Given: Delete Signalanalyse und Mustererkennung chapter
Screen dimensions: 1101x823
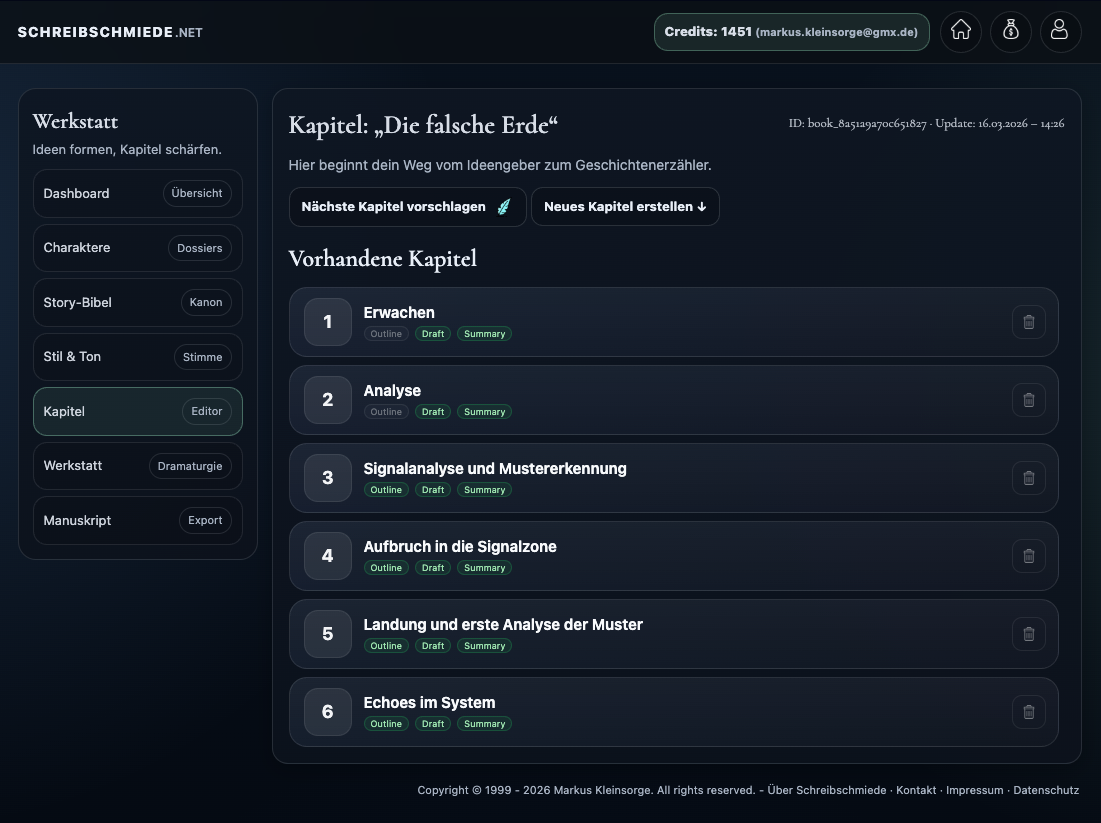Looking at the screenshot, I should pos(1028,478).
